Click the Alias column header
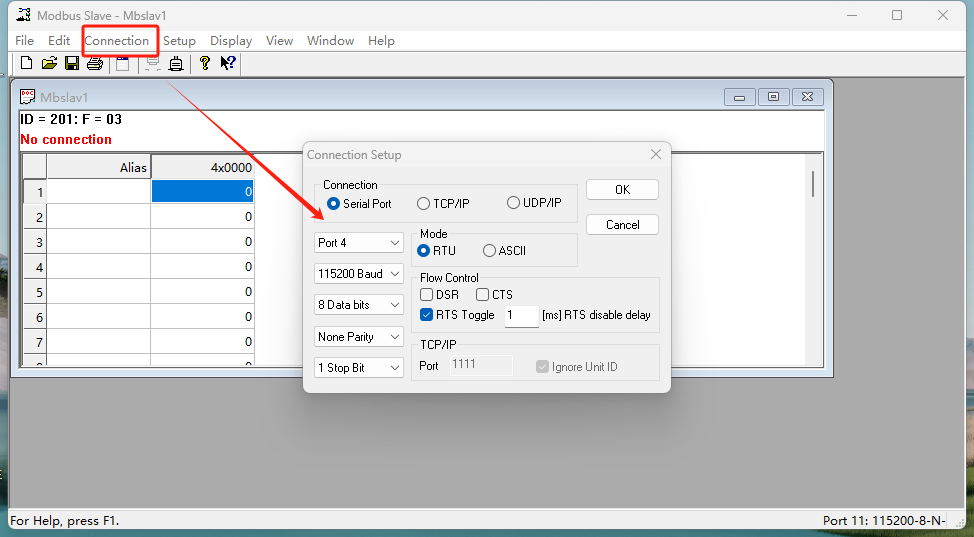 pos(99,167)
